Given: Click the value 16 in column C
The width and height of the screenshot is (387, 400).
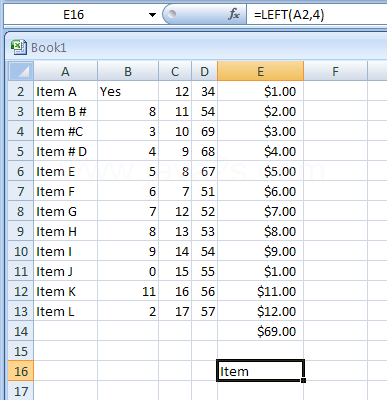Looking at the screenshot, I should [175, 291].
